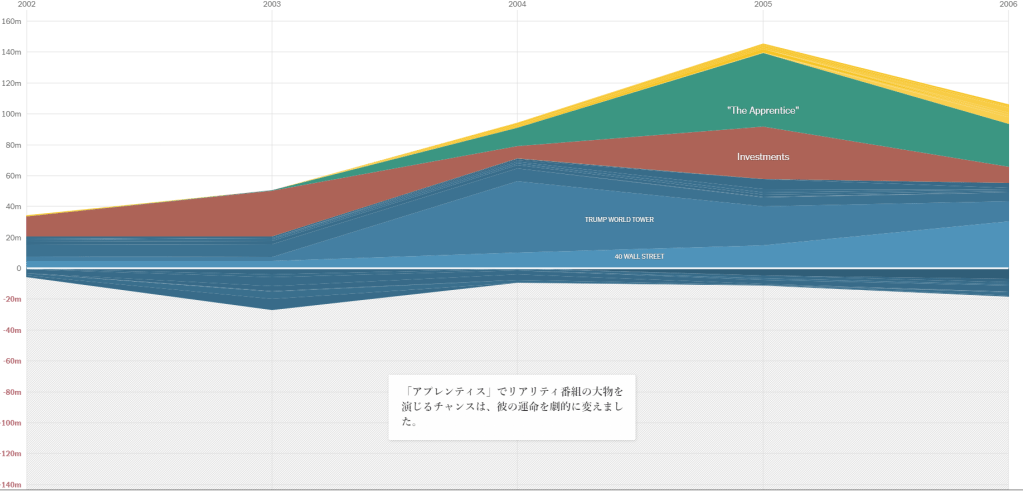Select the Investments label in red area
Screen dimensions: 1023x493
763,157
